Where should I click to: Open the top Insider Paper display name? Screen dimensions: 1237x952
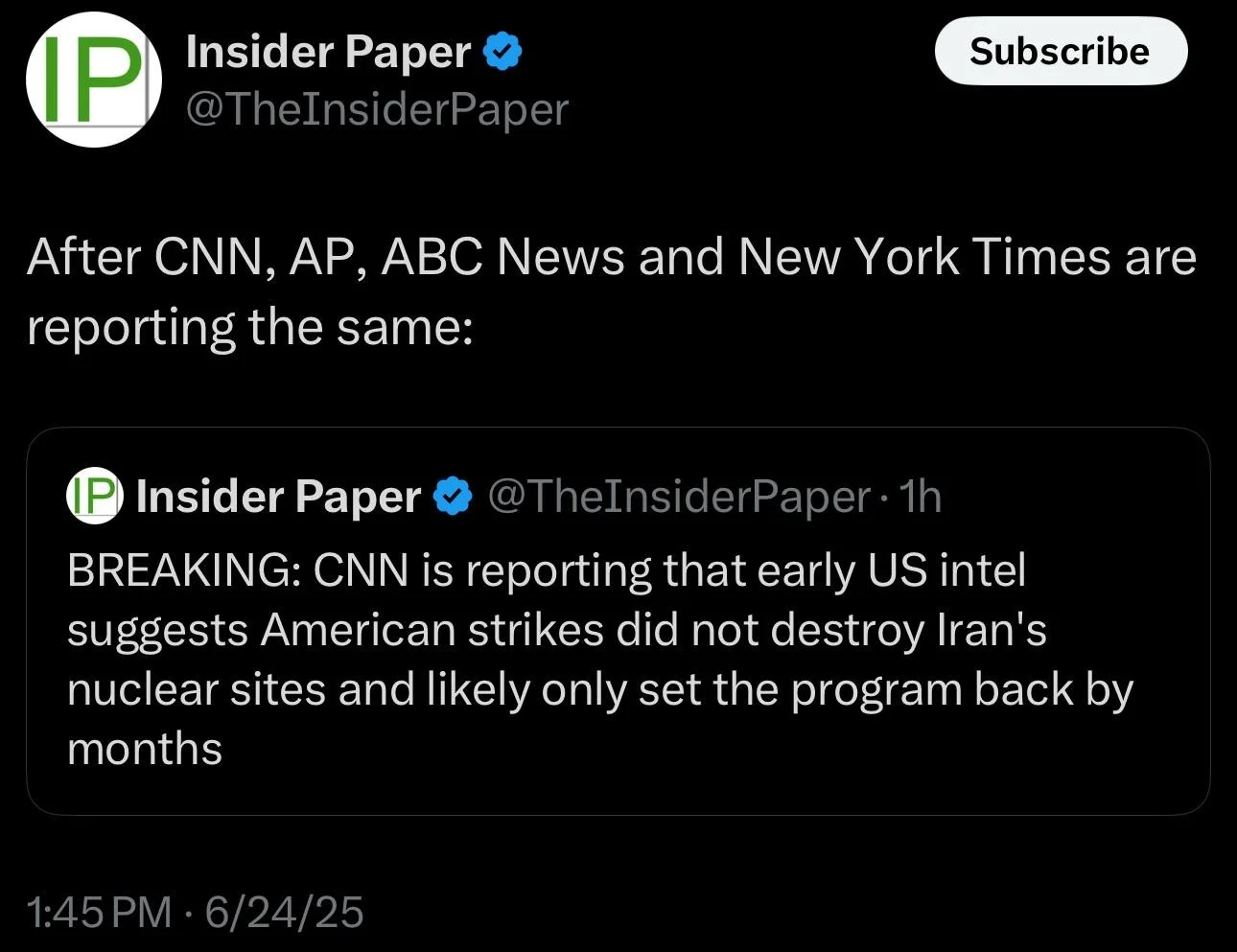(x=328, y=52)
